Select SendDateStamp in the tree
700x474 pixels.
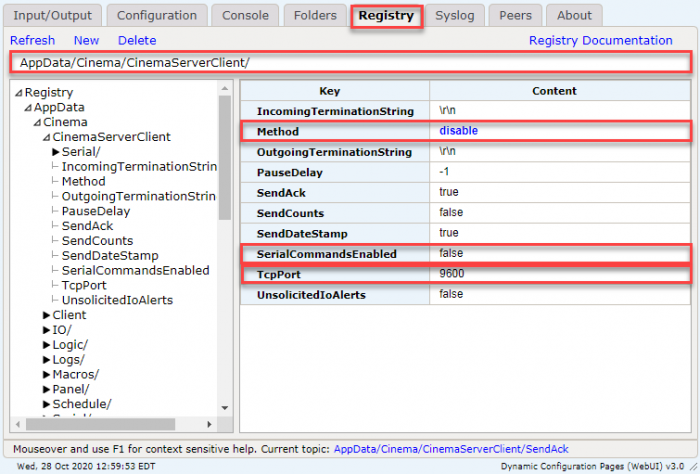110,256
